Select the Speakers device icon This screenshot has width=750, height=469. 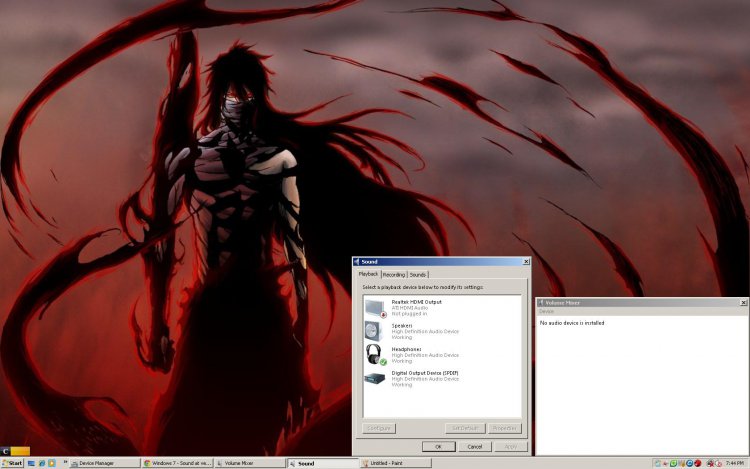click(x=374, y=331)
